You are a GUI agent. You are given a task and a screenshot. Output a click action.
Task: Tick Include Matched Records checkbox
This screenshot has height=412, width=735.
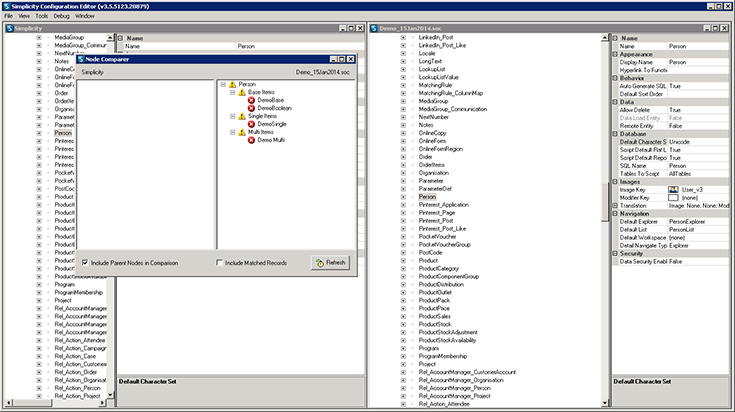click(x=219, y=262)
